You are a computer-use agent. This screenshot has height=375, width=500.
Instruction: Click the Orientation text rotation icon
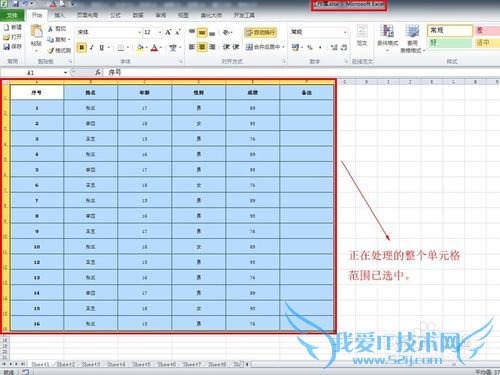[x=226, y=32]
